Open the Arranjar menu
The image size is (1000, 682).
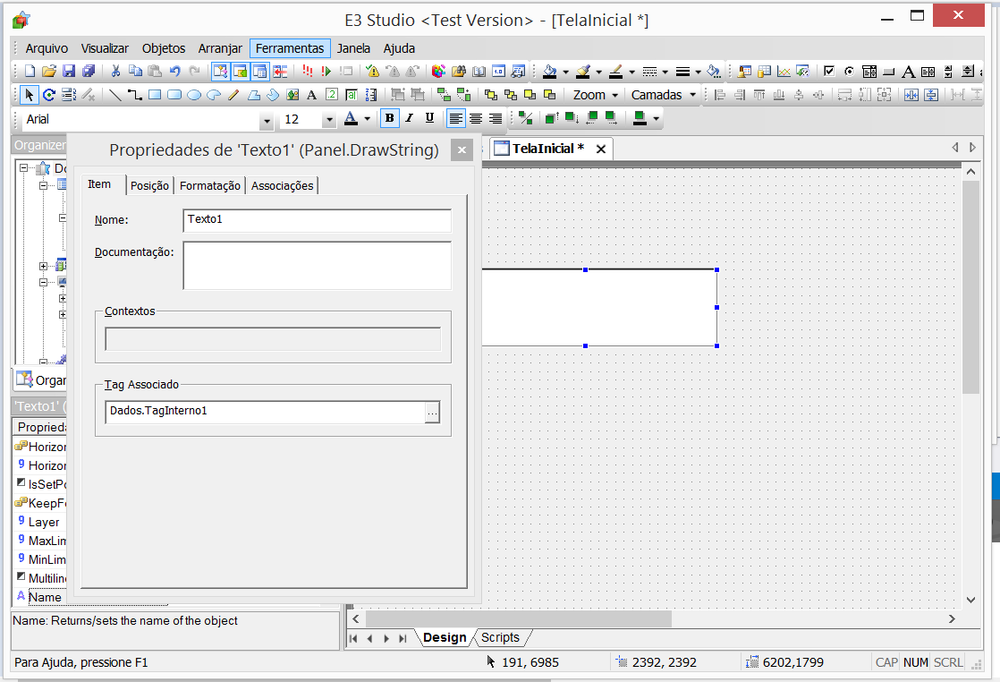[x=220, y=48]
